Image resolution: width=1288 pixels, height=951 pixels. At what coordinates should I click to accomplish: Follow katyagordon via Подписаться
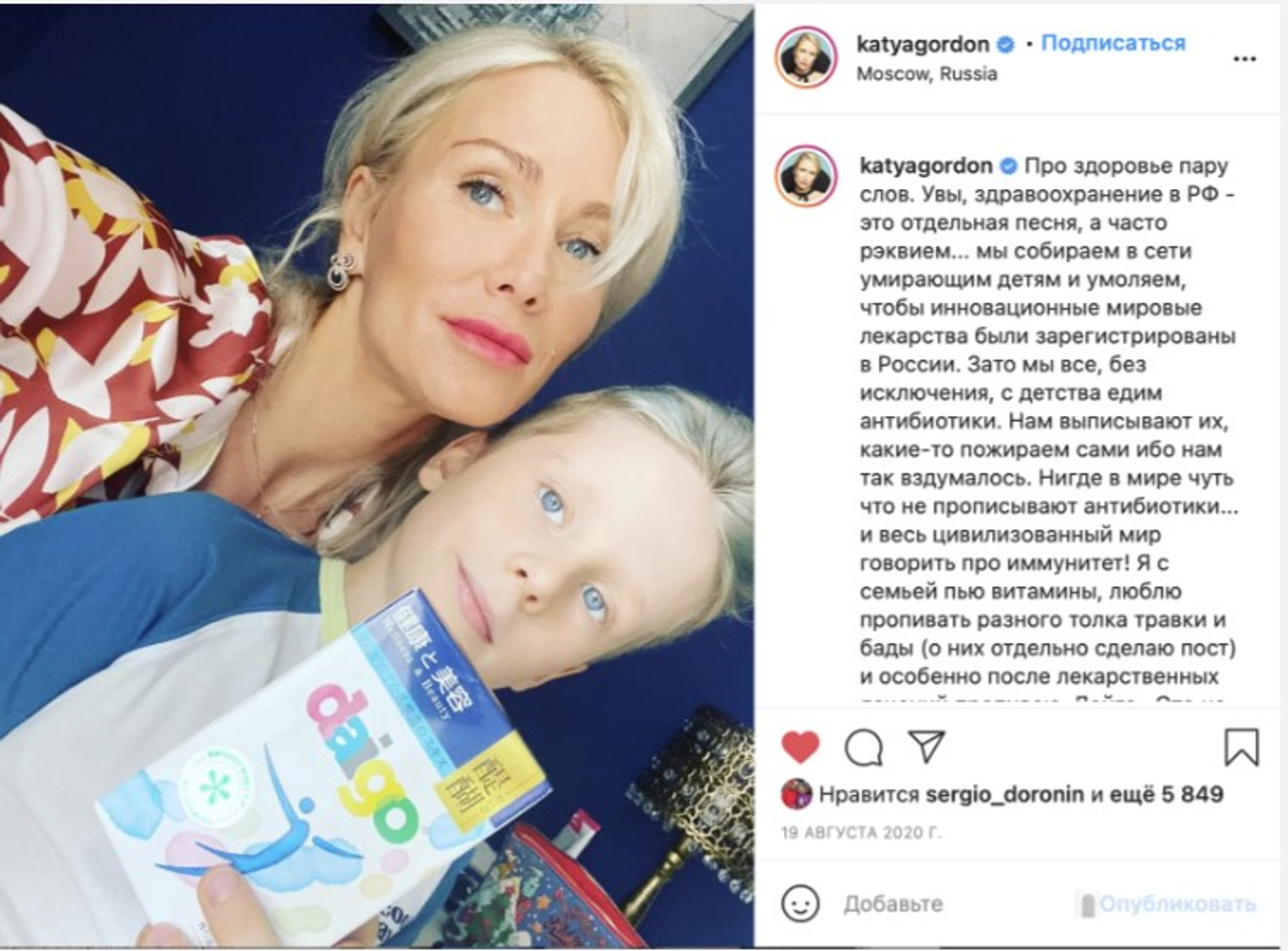coord(1113,44)
